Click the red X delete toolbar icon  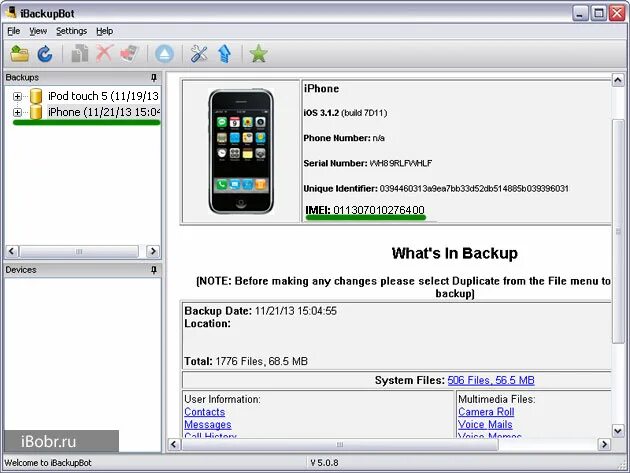(104, 53)
